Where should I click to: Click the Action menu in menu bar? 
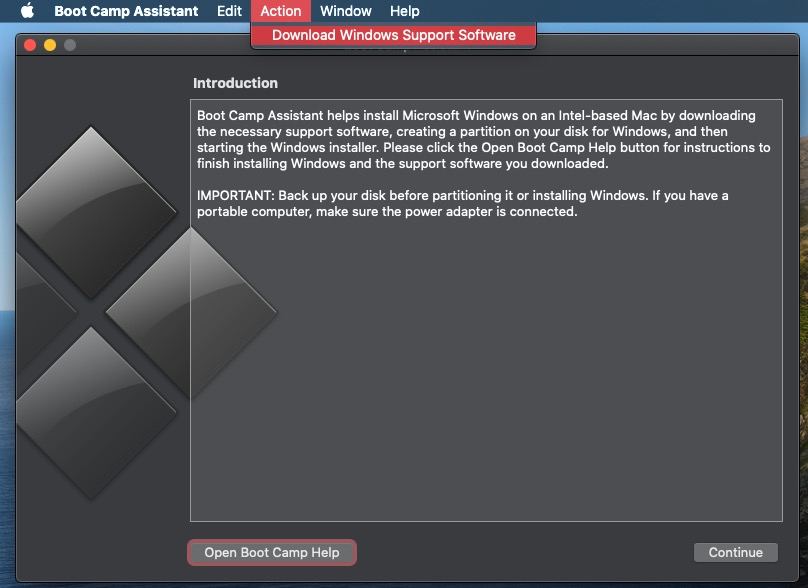pyautogui.click(x=281, y=11)
